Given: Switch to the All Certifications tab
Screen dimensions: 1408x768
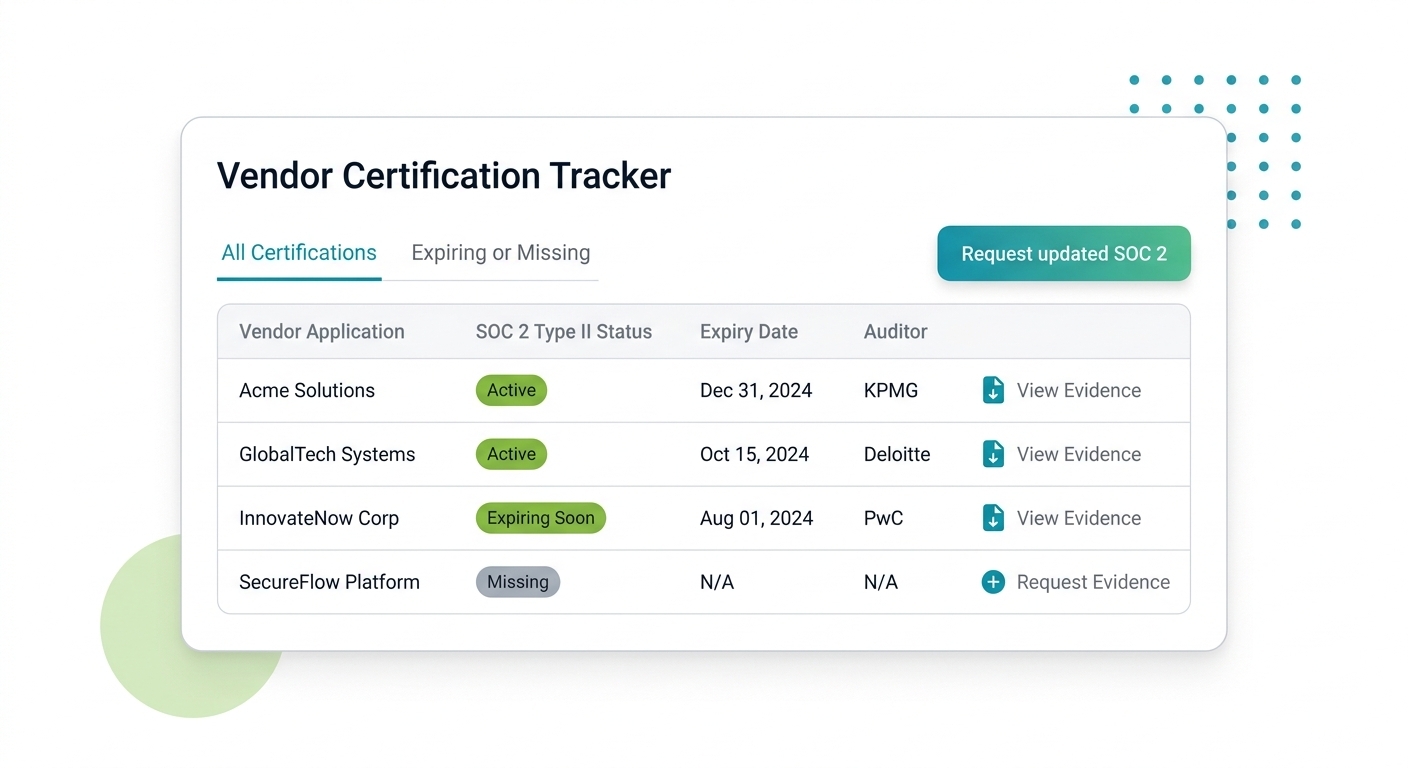Looking at the screenshot, I should tap(299, 253).
